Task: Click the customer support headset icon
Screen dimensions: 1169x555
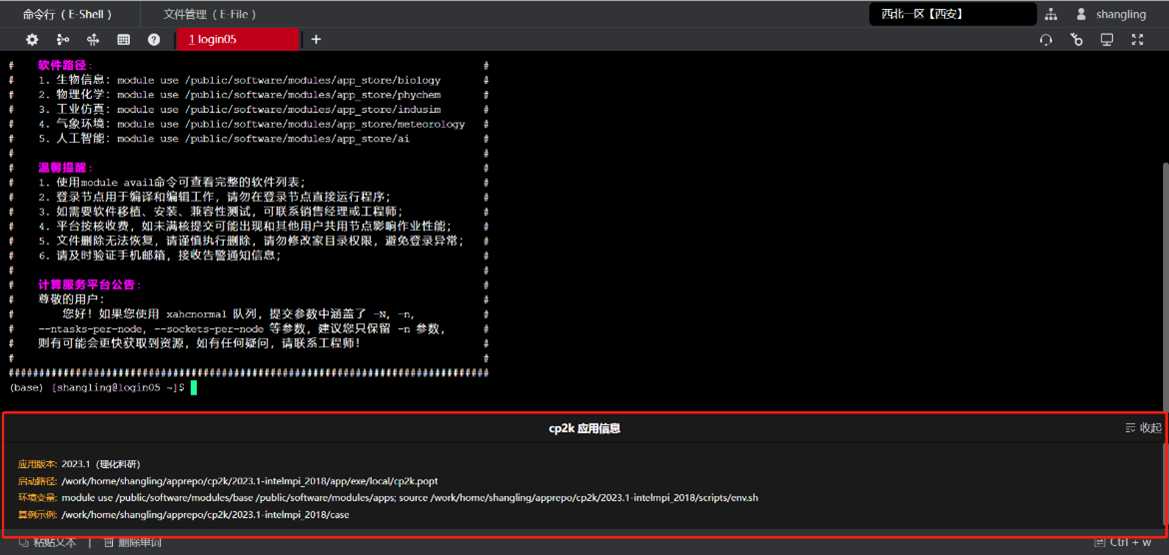Action: [x=1046, y=40]
